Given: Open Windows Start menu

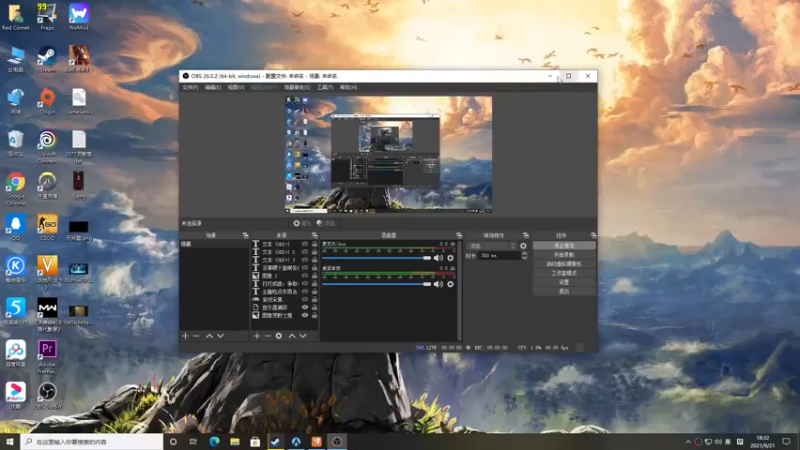Looking at the screenshot, I should [x=10, y=441].
